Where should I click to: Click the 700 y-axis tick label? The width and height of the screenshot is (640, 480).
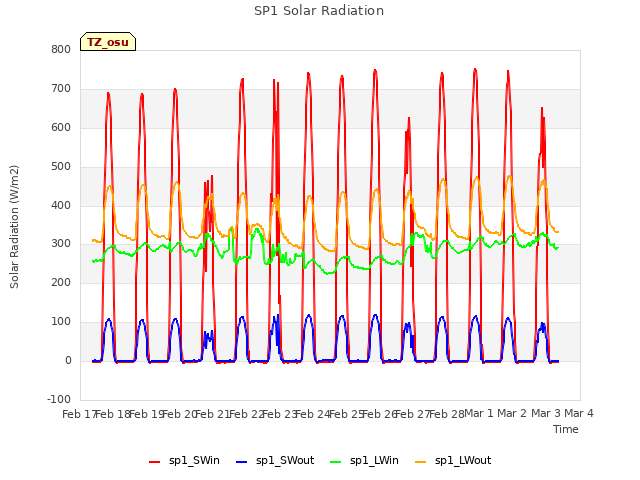pyautogui.click(x=61, y=89)
